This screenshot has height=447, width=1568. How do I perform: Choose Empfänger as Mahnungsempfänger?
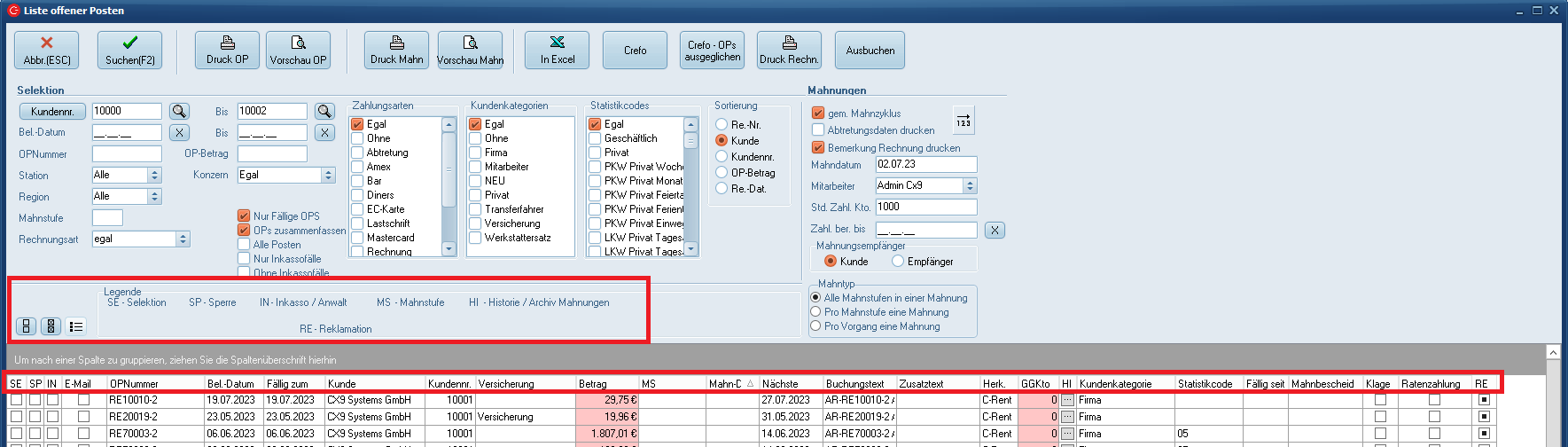(898, 262)
